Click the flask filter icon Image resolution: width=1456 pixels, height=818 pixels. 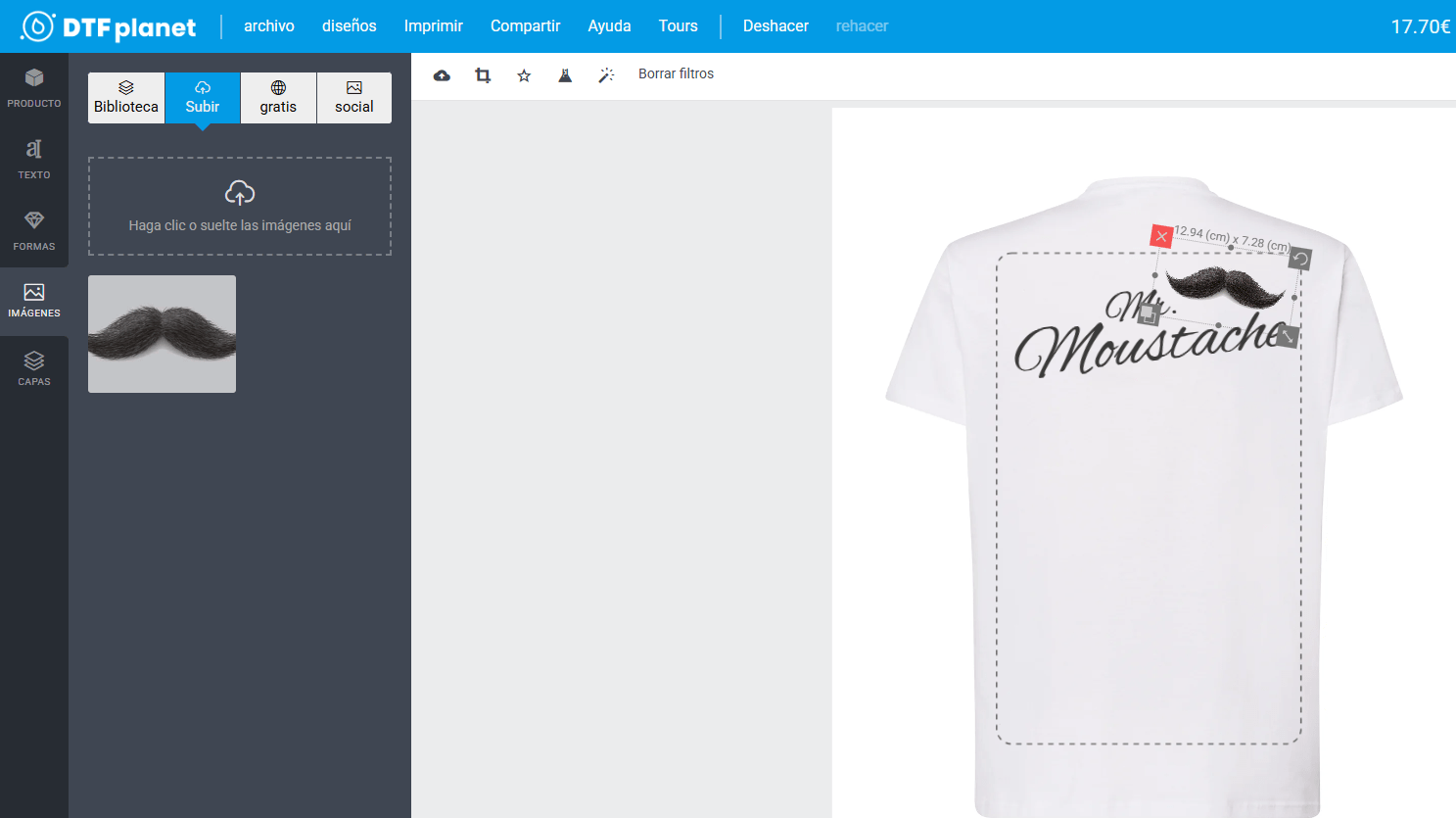coord(565,75)
